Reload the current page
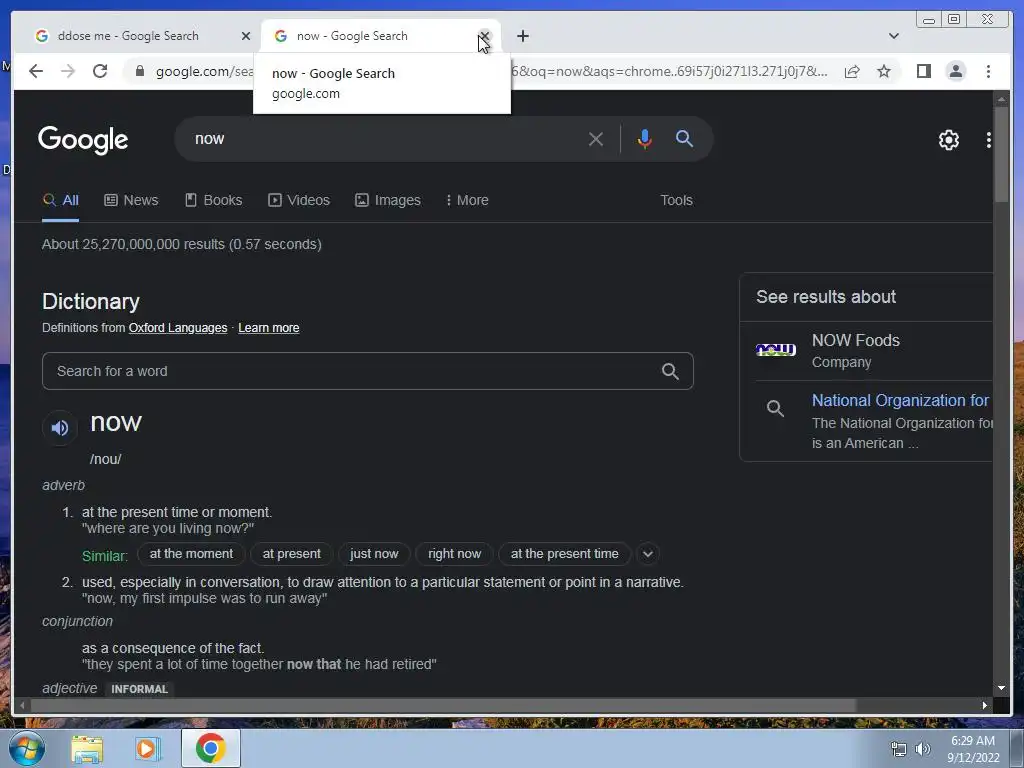The image size is (1024, 768). click(x=100, y=71)
